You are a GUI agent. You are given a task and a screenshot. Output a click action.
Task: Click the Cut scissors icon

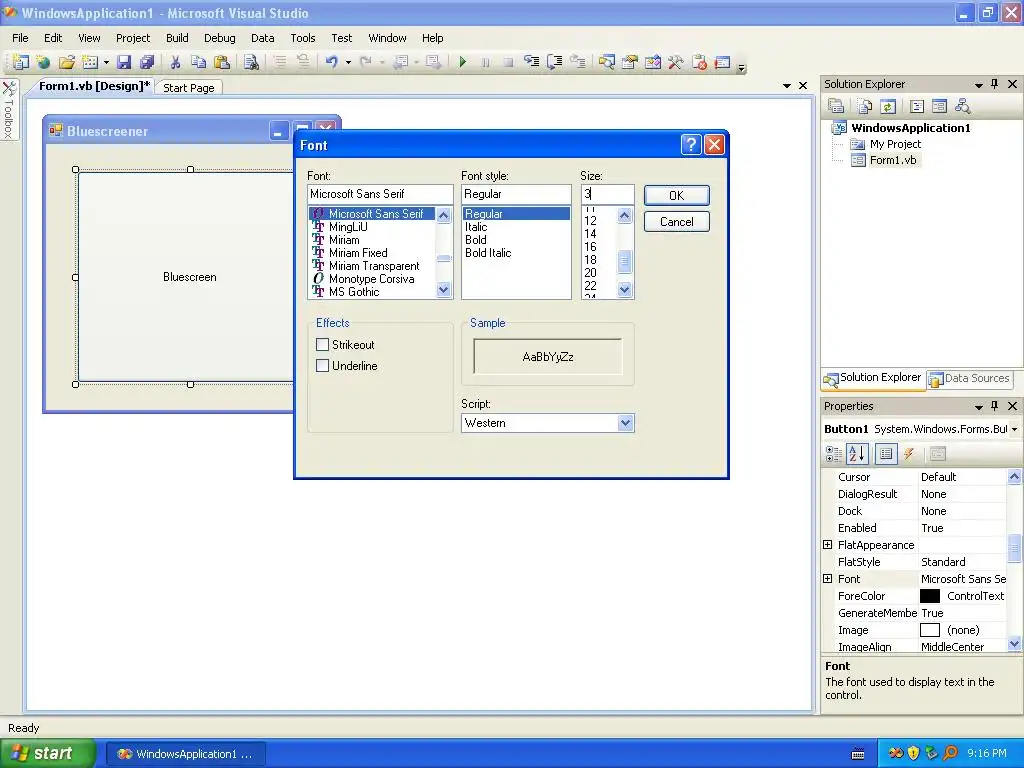click(x=175, y=62)
